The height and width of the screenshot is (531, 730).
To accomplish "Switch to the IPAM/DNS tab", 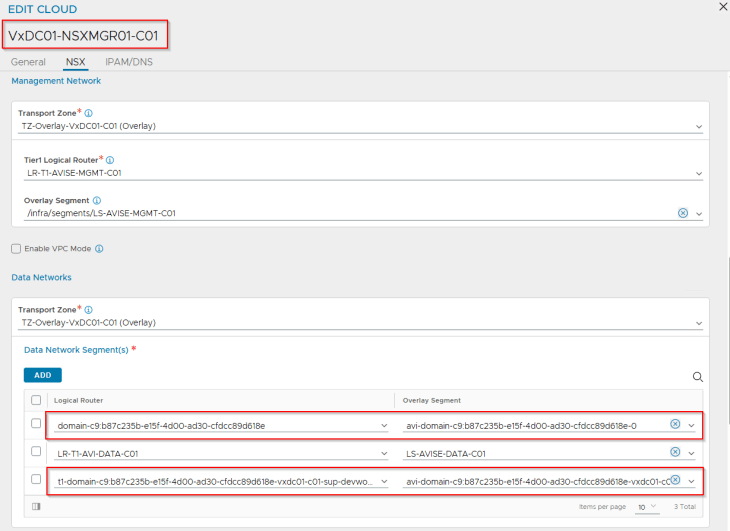I will click(129, 62).
